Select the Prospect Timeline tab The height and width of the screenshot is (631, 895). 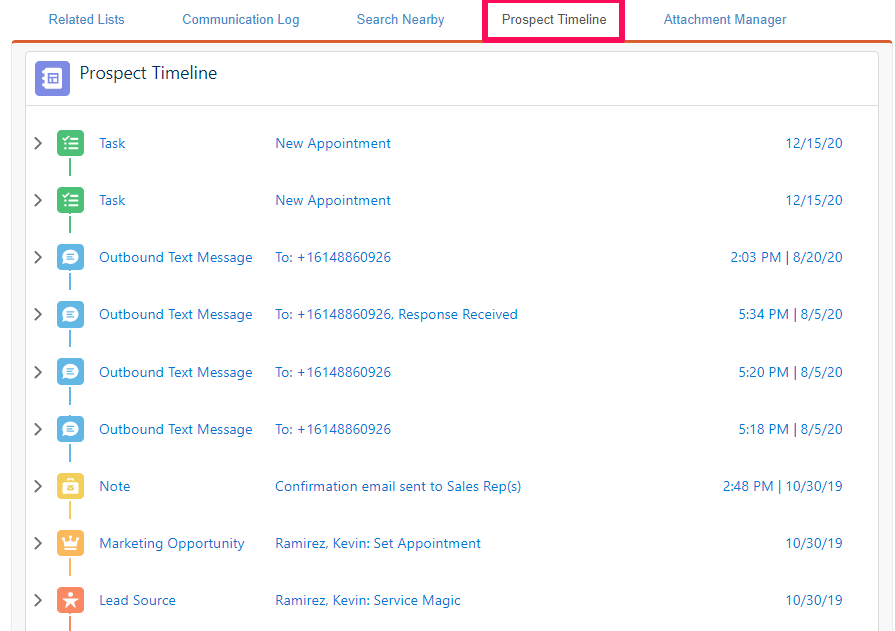coord(554,19)
